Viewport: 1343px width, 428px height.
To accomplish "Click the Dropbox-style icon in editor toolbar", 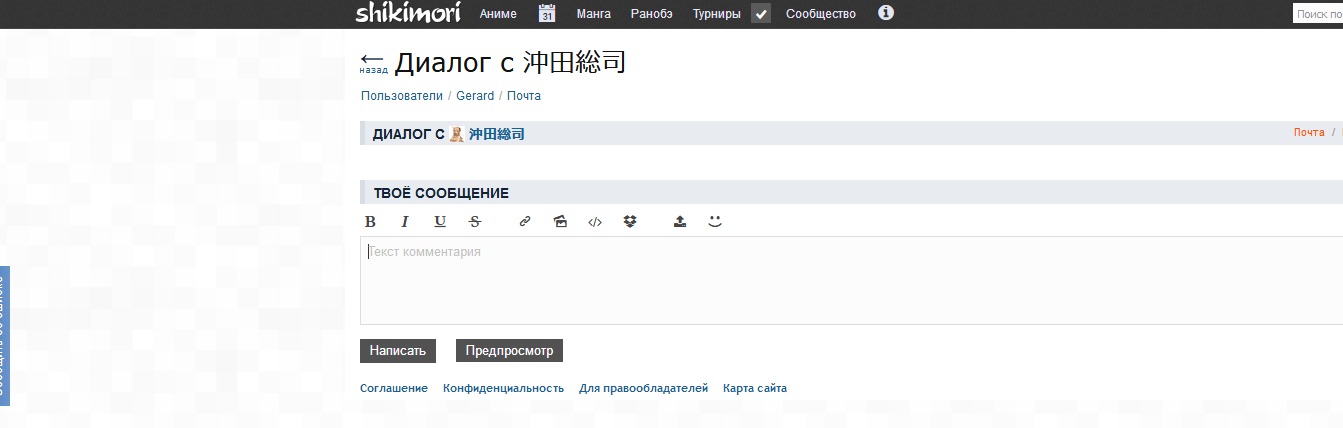I will coord(630,222).
